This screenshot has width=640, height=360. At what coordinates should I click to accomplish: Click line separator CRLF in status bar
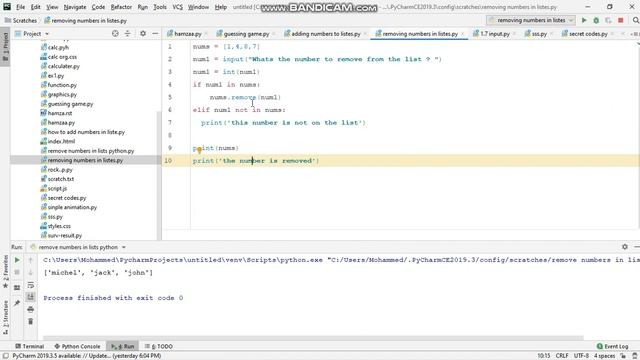562,356
